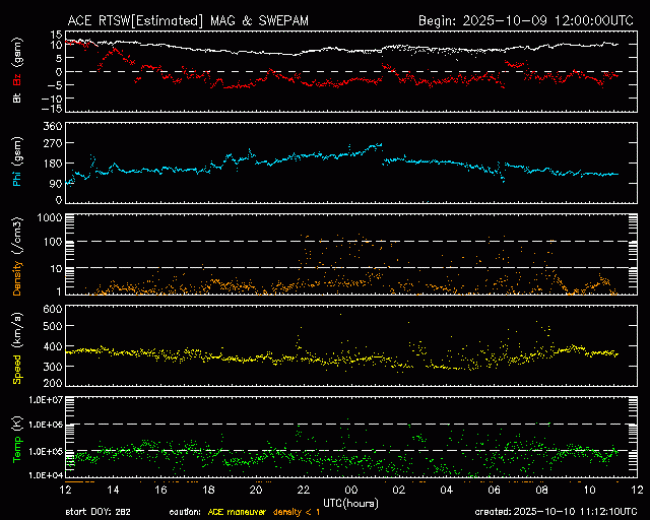Screen dimensions: 650x520
Task: Click the 1000 tick on Density axis
Action: [x=48, y=217]
